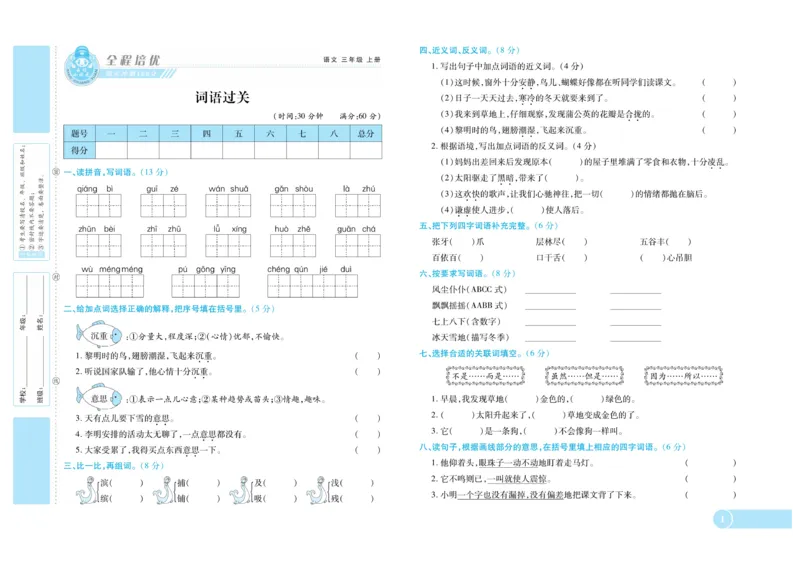
Task: Click section heading 五、把下列四字词语补充完整
Action: click(x=489, y=225)
